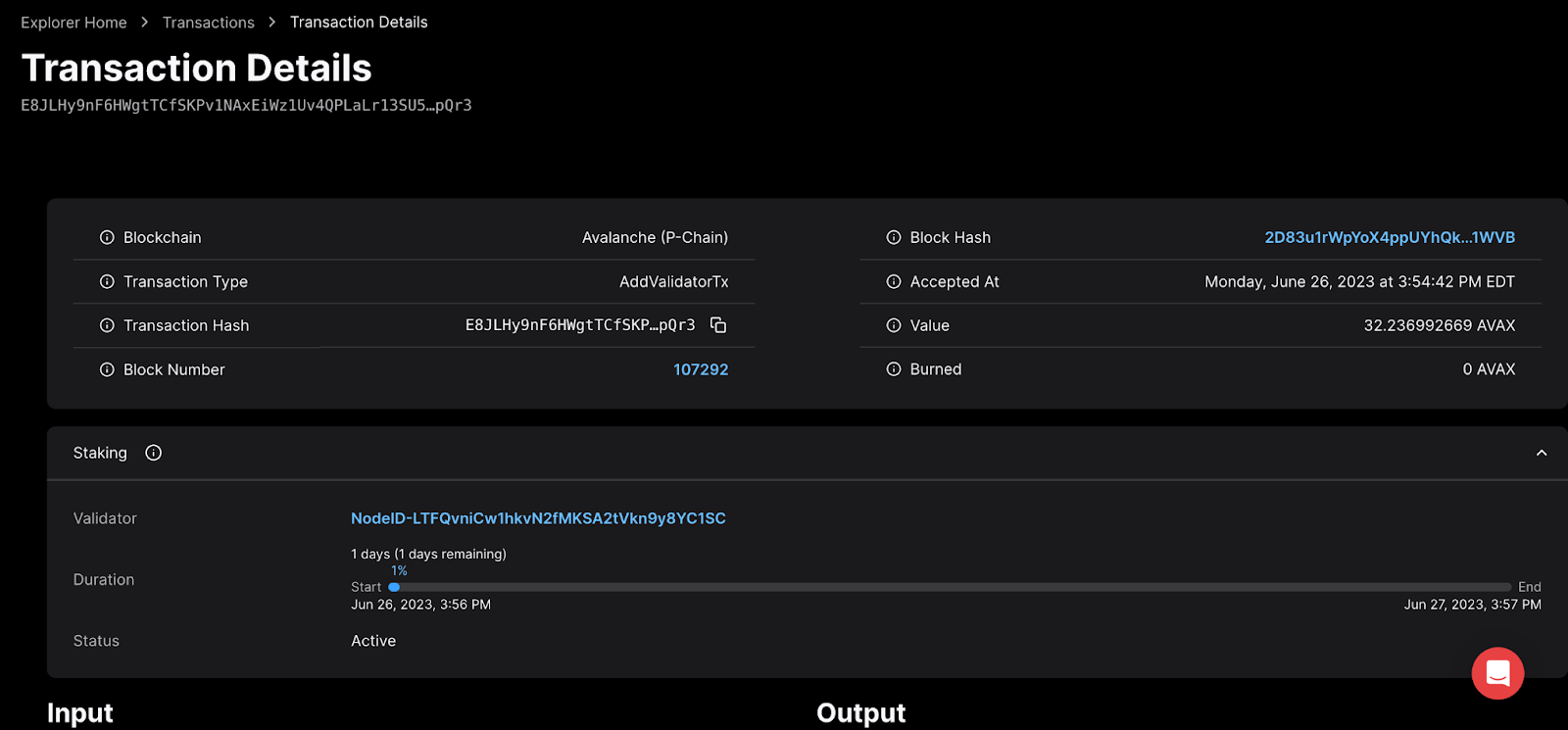Open block hash 2D83u1rWpYoX4ppUYhQk...1WVB link

pyautogui.click(x=1390, y=237)
